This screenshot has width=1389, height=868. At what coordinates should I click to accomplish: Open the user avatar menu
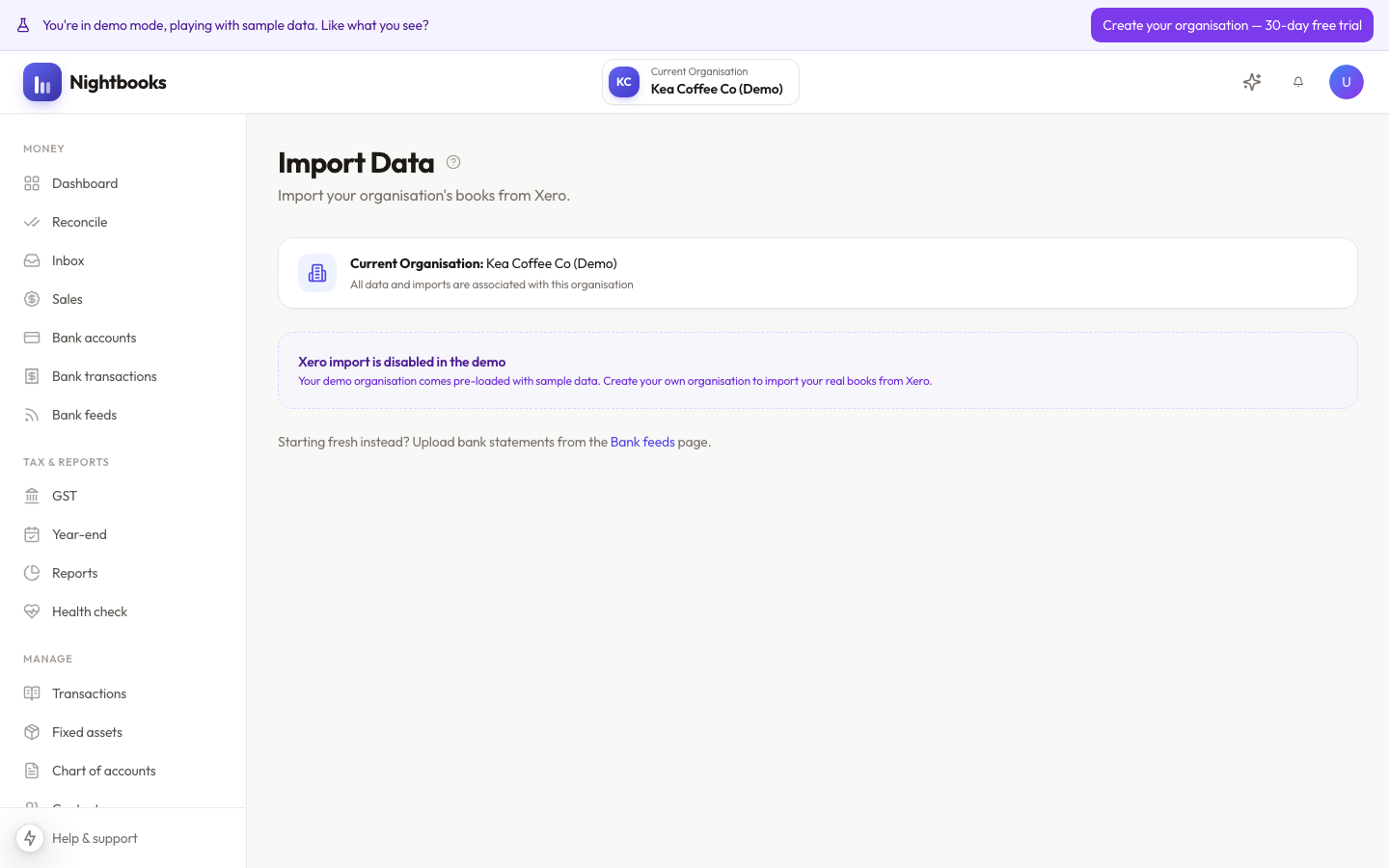pyautogui.click(x=1347, y=82)
